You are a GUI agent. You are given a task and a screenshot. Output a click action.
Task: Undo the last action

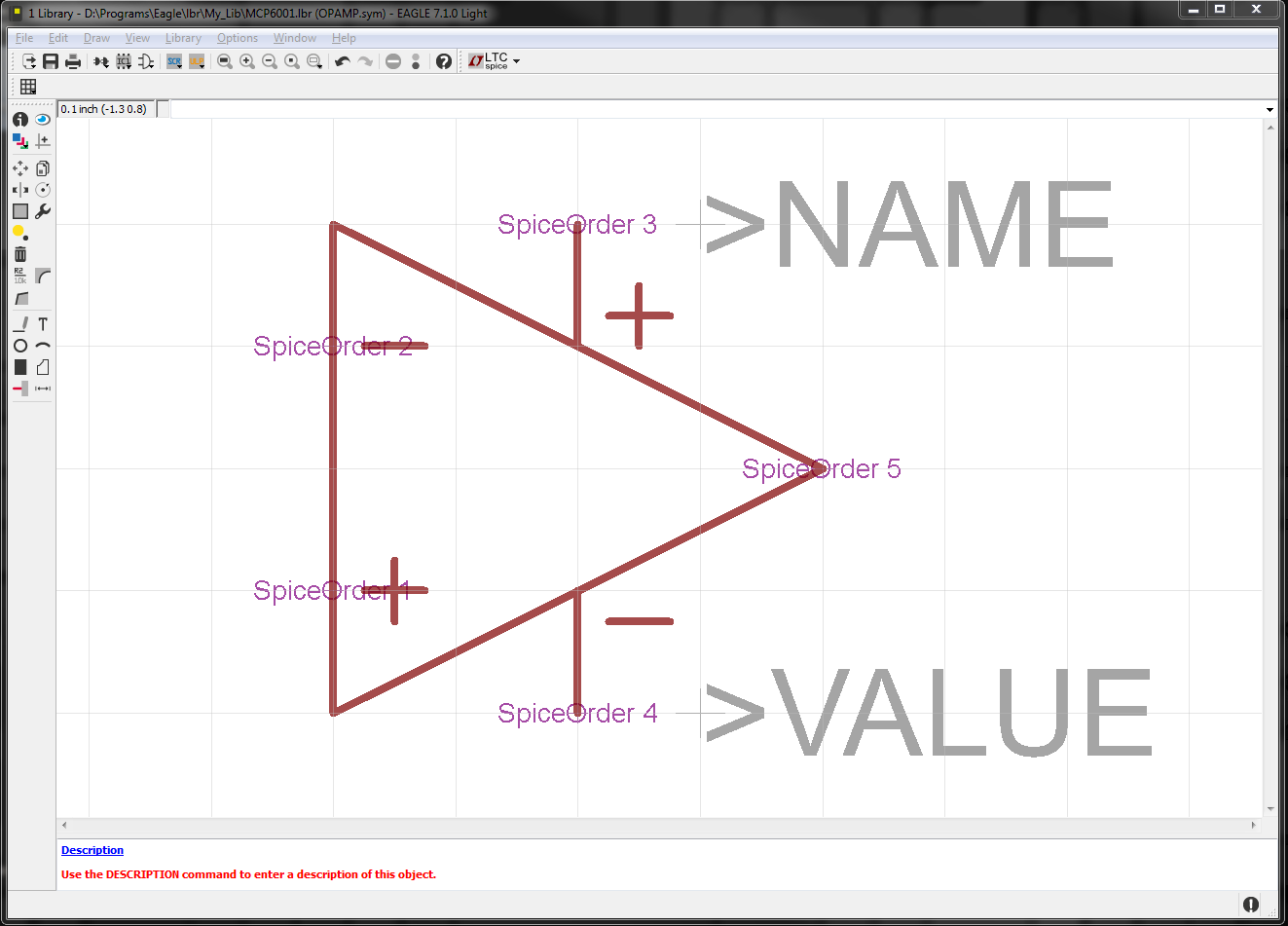[x=342, y=61]
